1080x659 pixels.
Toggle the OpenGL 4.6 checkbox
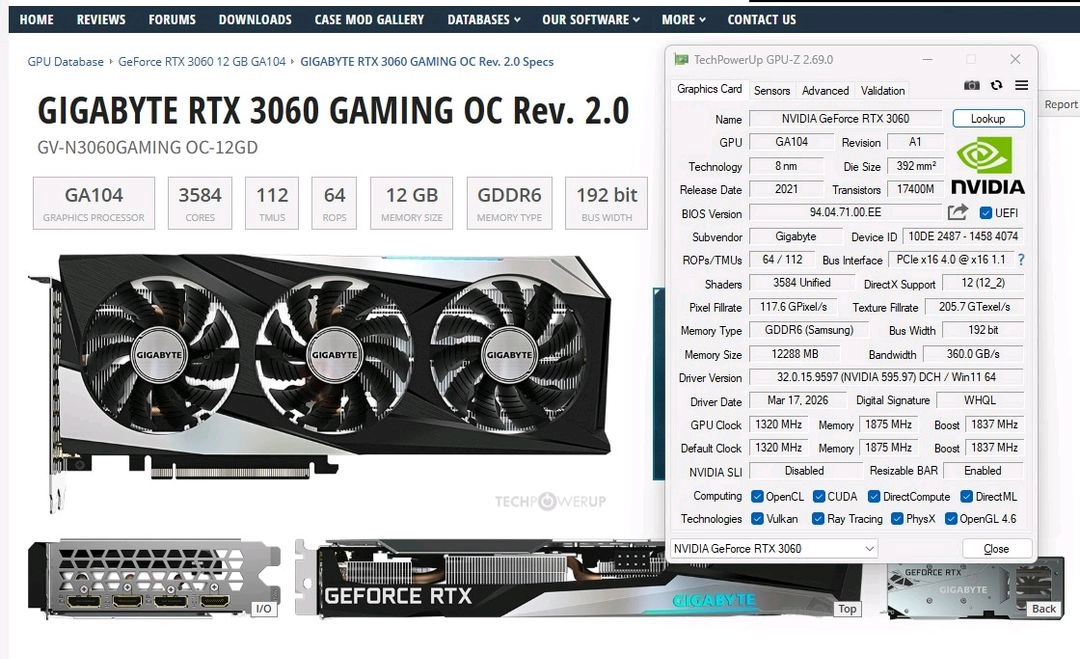click(951, 519)
